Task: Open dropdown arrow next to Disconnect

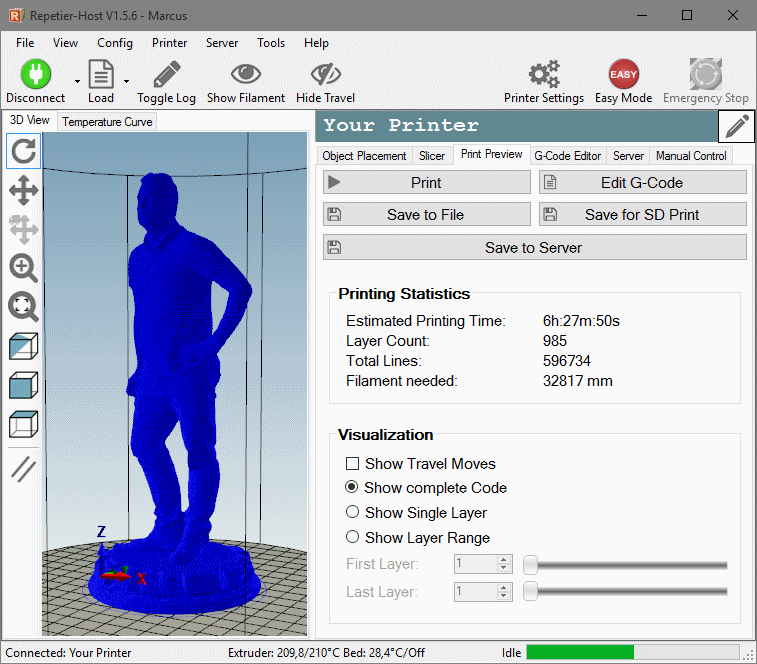Action: click(x=77, y=81)
